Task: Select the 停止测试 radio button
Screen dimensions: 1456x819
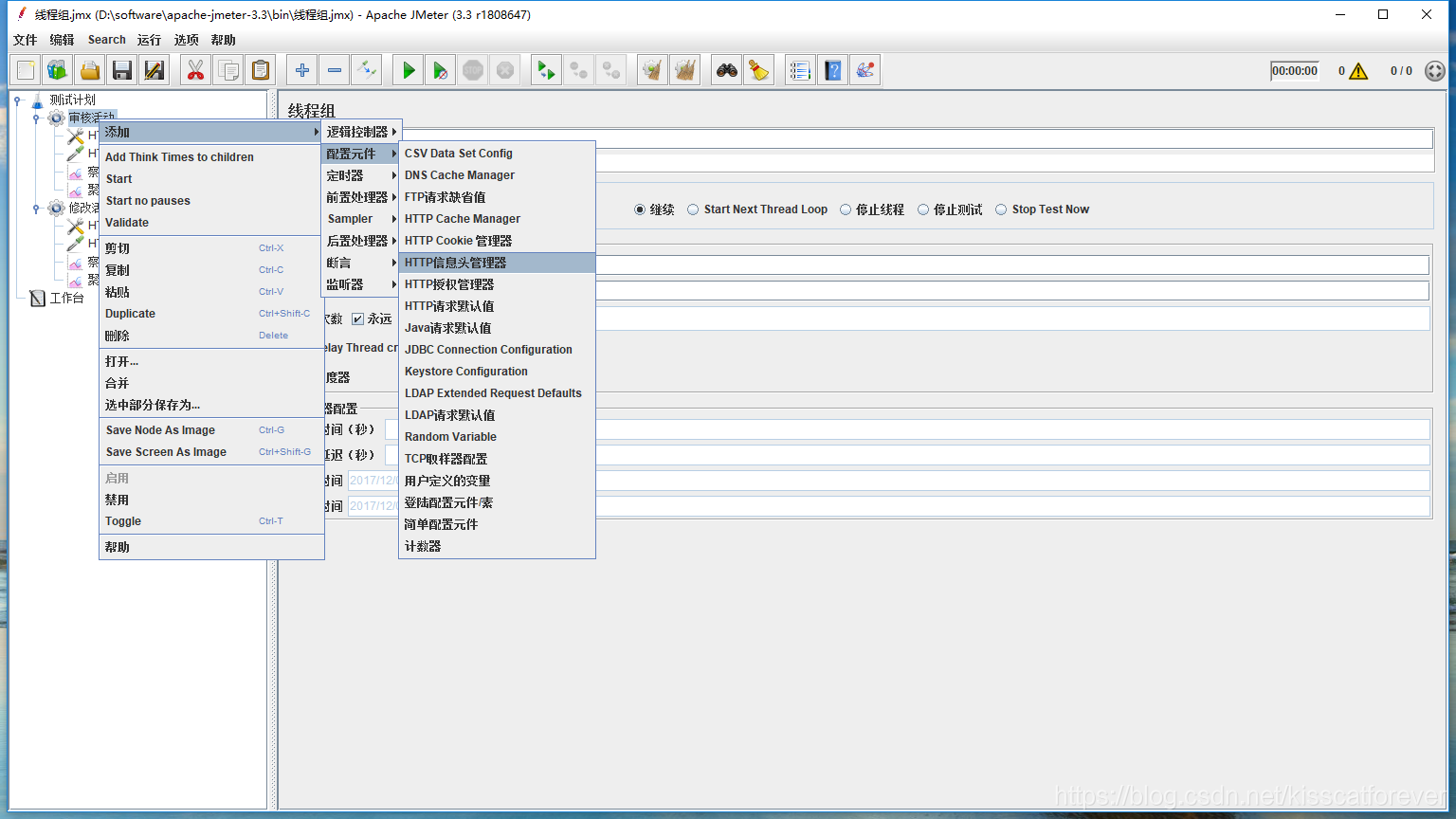Action: (x=923, y=209)
